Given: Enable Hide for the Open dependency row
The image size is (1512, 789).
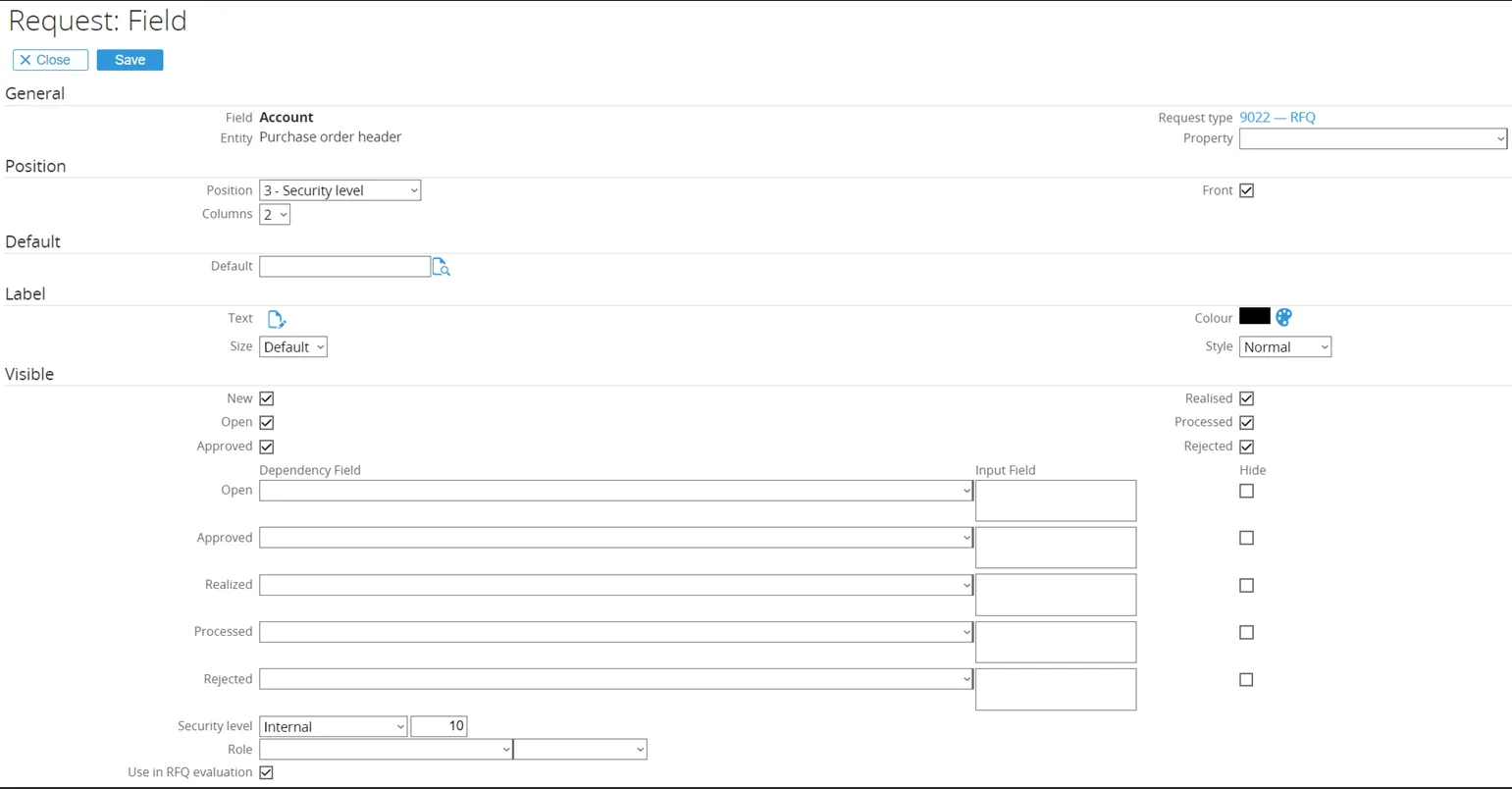Looking at the screenshot, I should pyautogui.click(x=1246, y=491).
